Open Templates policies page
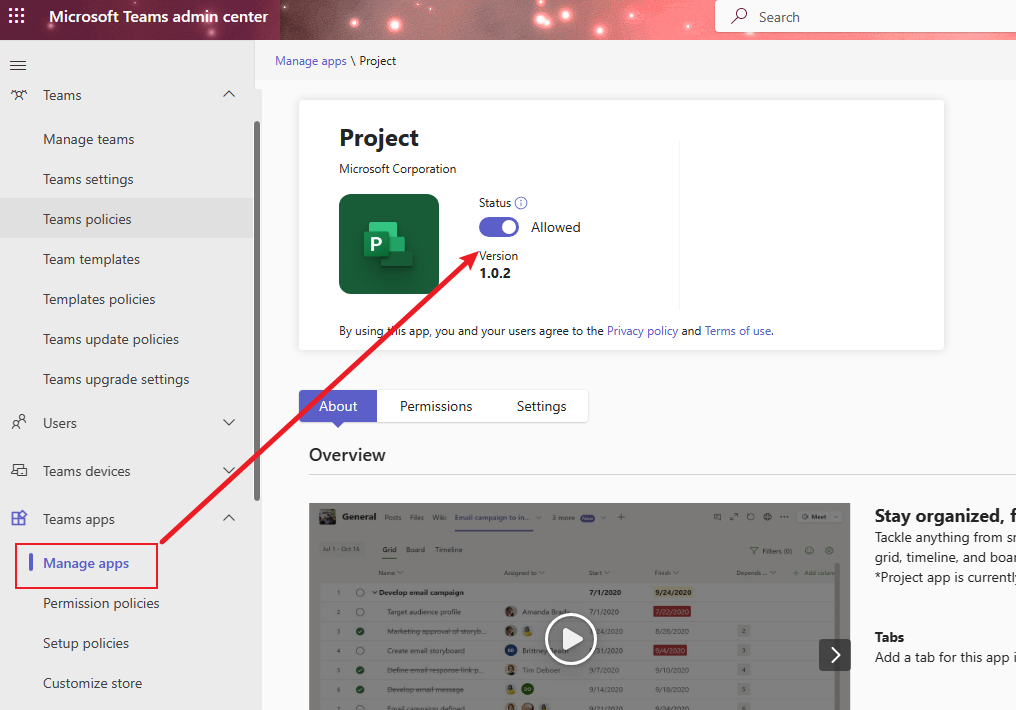1016x710 pixels. click(99, 299)
